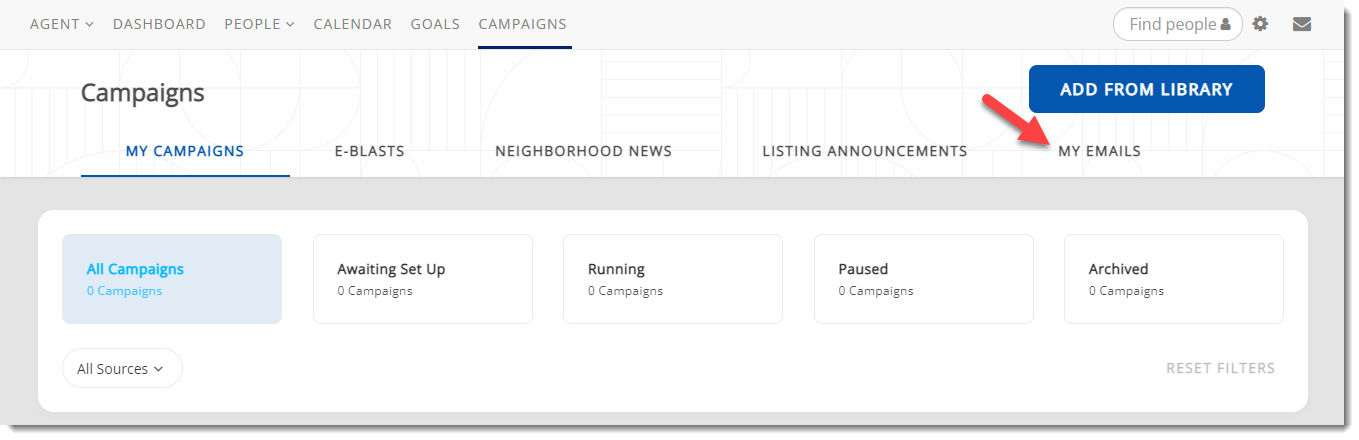
Task: Open GOALS from the navigation bar
Action: pyautogui.click(x=435, y=24)
